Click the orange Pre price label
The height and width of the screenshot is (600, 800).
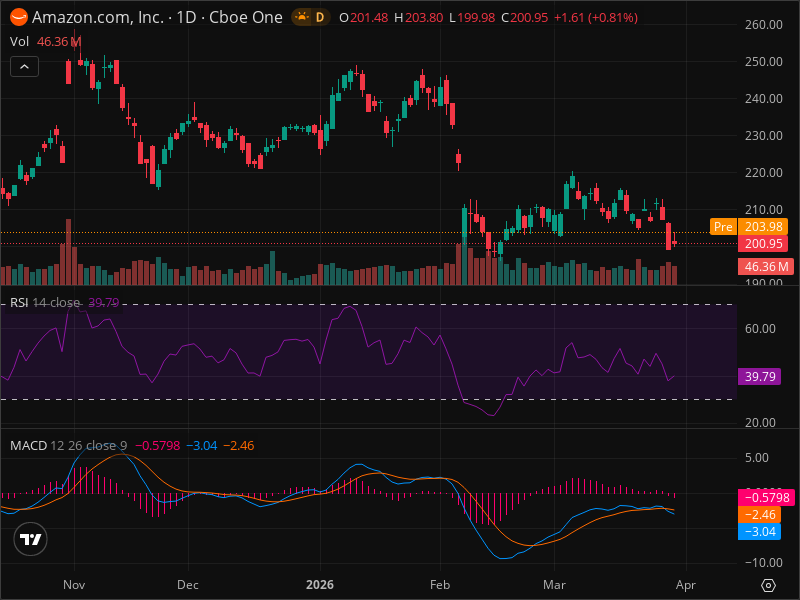(x=723, y=227)
